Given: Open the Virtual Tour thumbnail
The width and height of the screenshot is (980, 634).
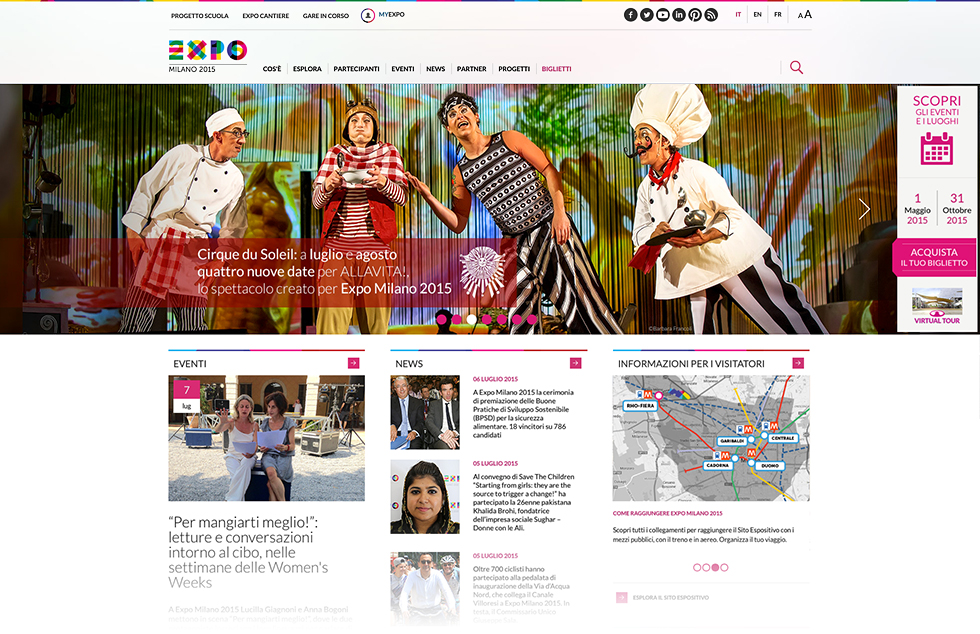Looking at the screenshot, I should click(937, 306).
